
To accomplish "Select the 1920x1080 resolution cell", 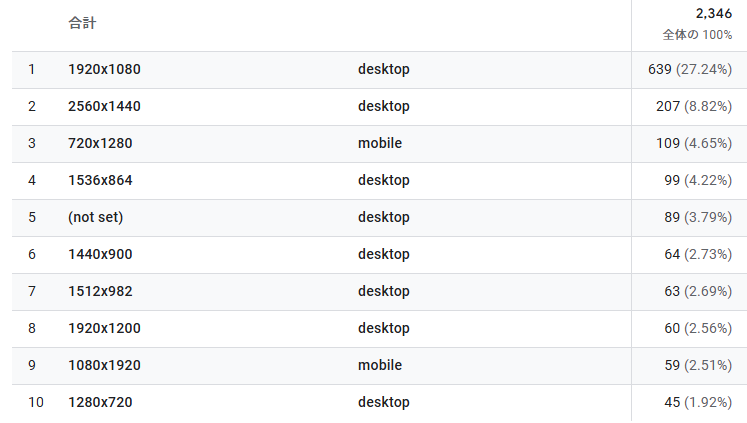I will [104, 70].
